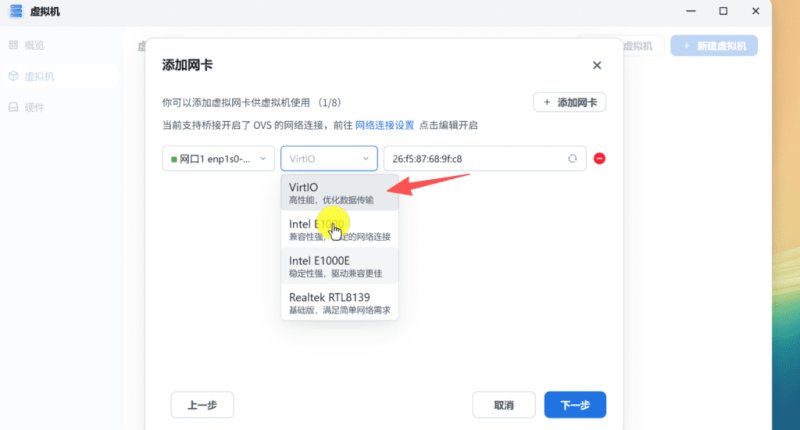Open 硬件 in the sidebar
This screenshot has height=430, width=800.
(x=59, y=107)
